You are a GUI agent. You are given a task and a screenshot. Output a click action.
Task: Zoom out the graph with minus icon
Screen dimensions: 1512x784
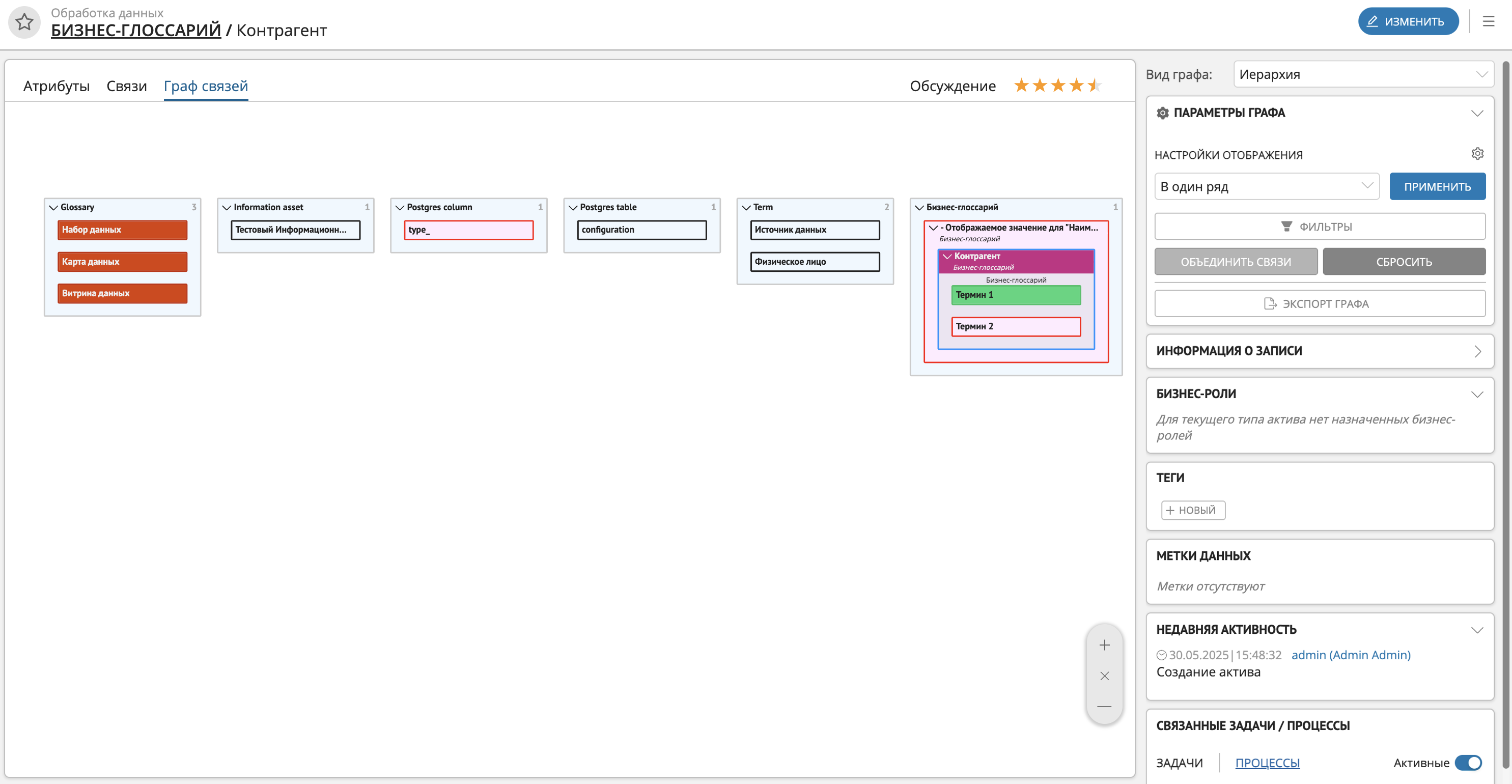(1104, 707)
